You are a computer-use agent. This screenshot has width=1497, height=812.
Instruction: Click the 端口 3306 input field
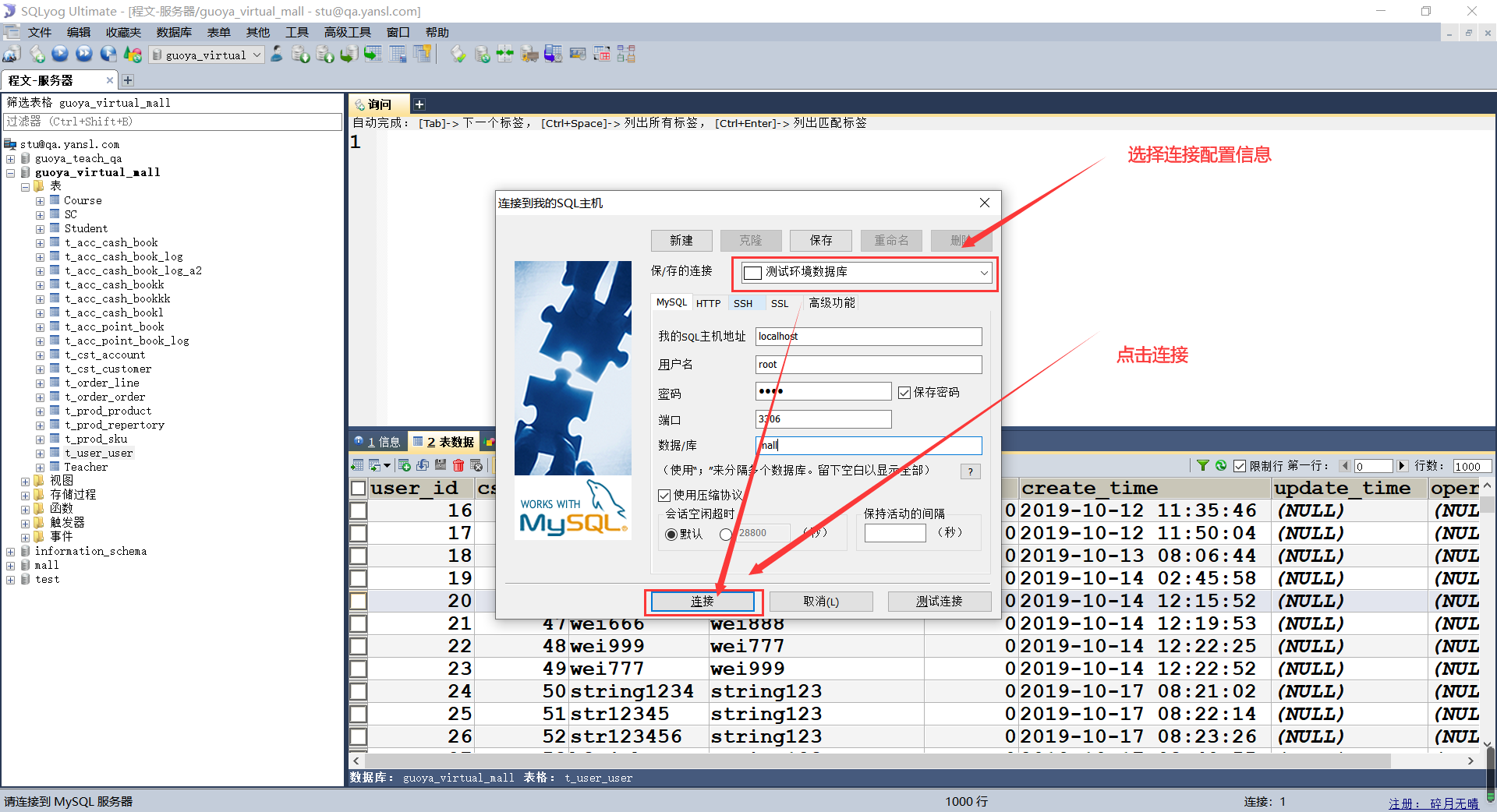tap(823, 419)
